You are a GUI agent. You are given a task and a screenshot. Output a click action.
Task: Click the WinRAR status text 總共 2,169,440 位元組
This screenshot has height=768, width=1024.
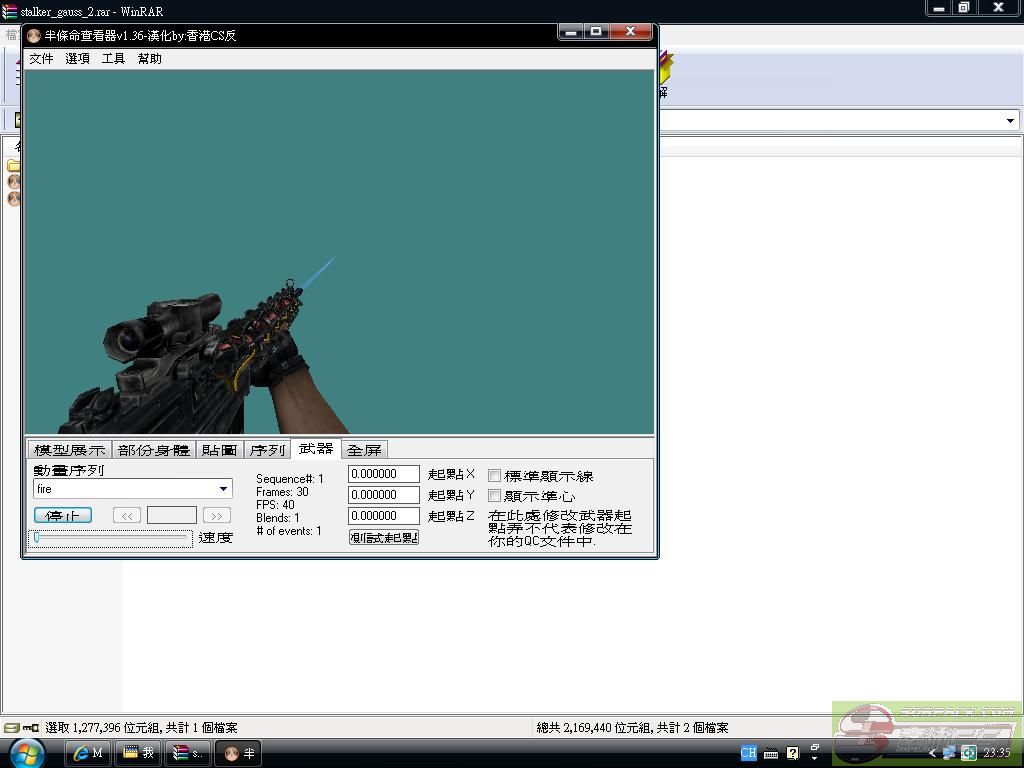pos(596,728)
